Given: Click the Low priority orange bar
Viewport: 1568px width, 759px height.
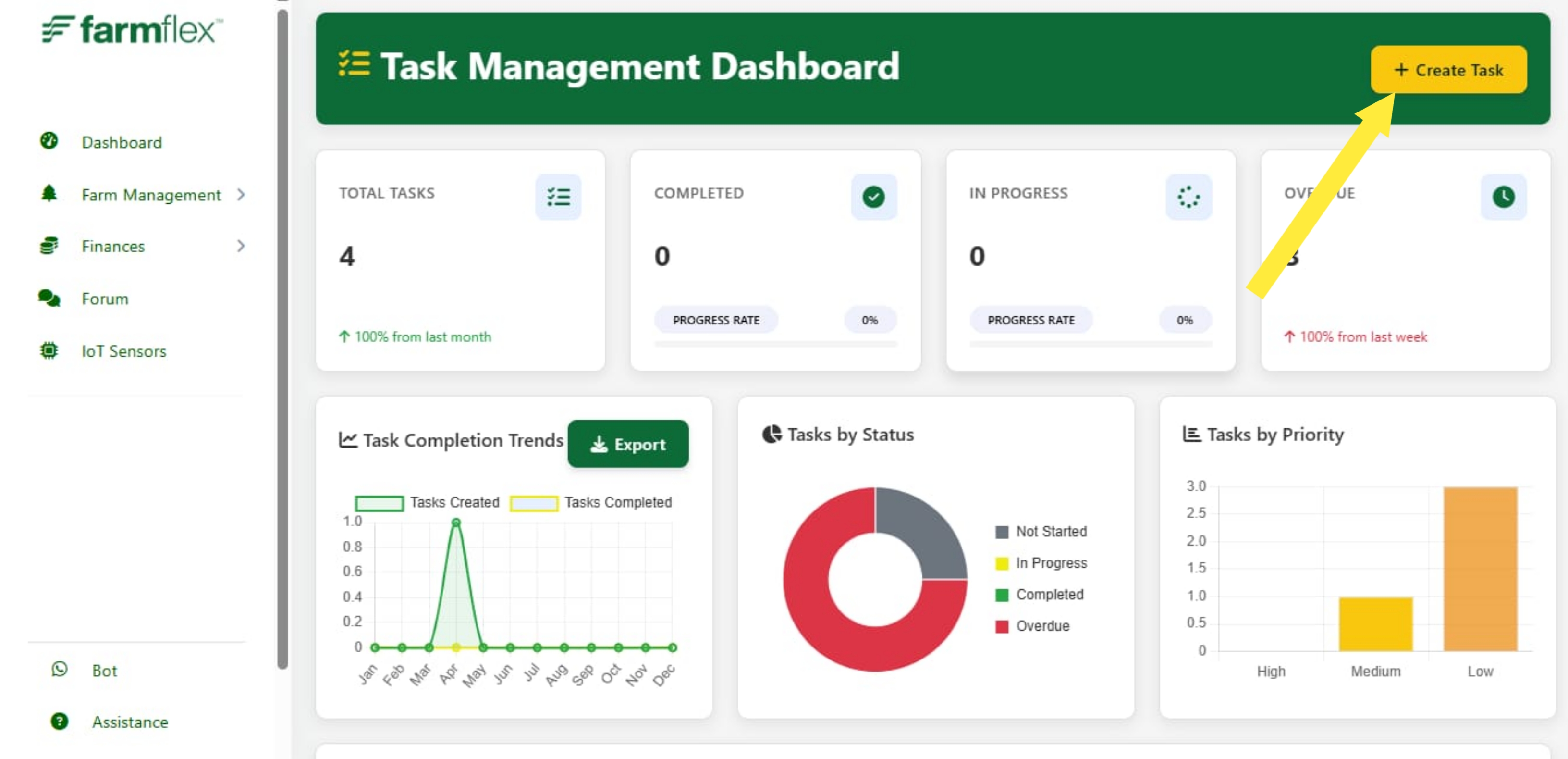Looking at the screenshot, I should tap(1480, 568).
